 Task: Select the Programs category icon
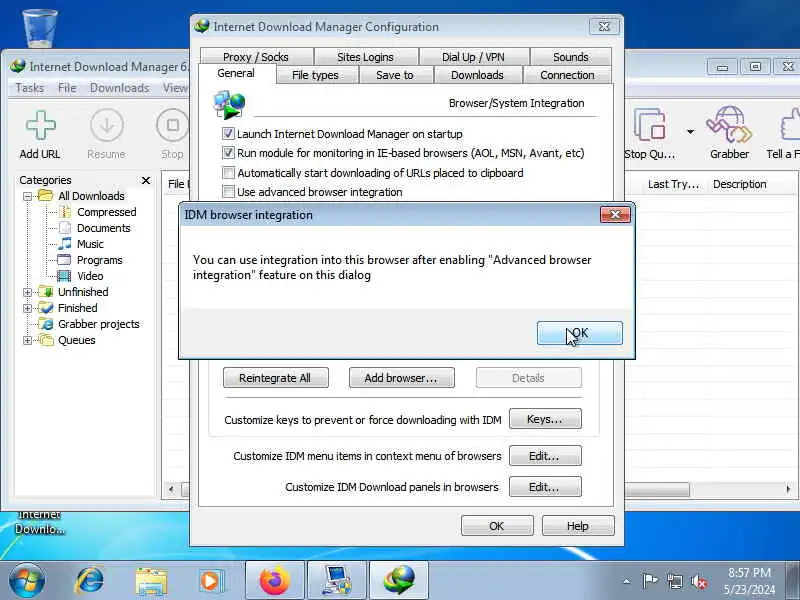[64, 260]
